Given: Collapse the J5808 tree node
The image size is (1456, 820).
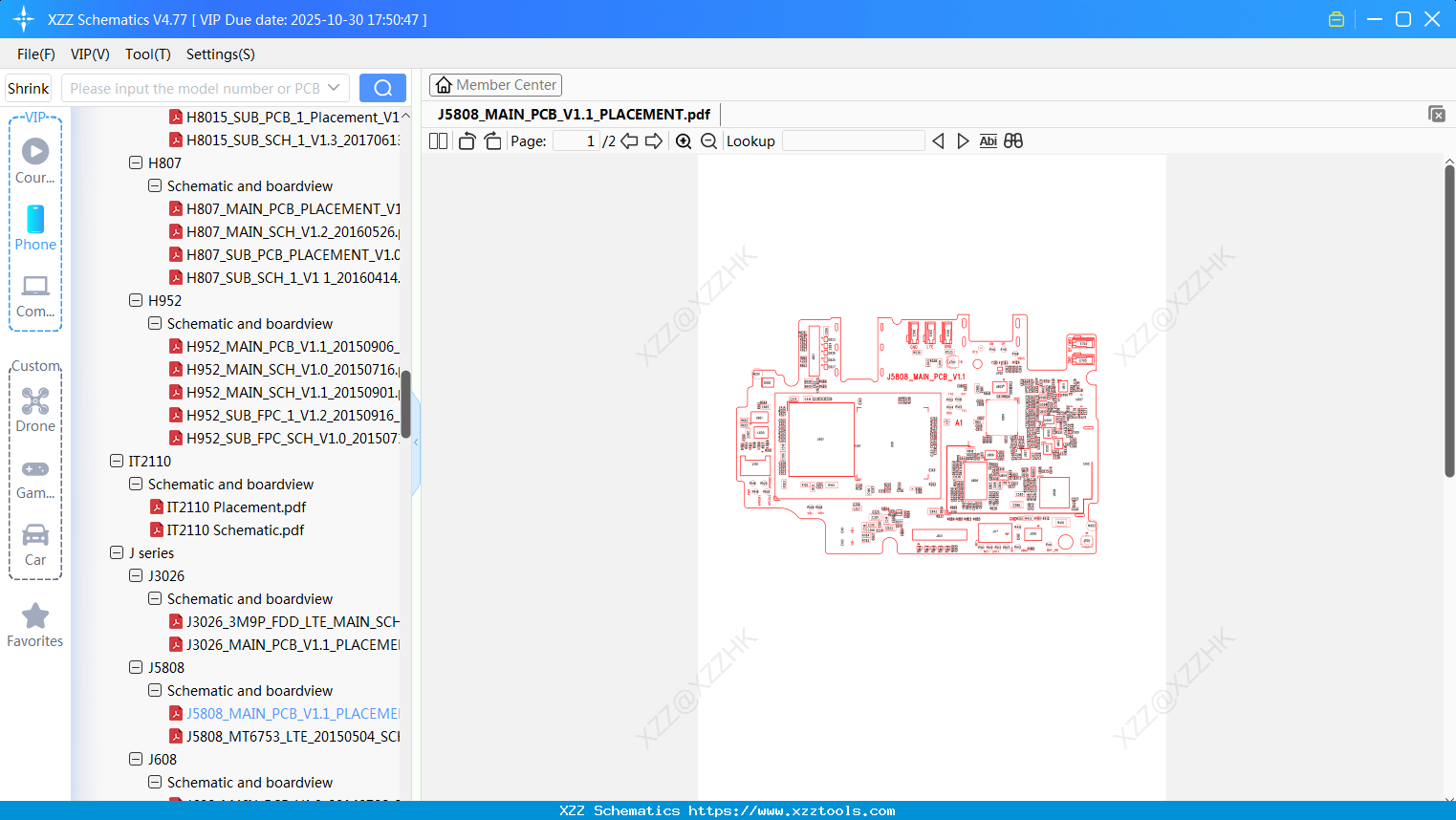Looking at the screenshot, I should [x=135, y=667].
